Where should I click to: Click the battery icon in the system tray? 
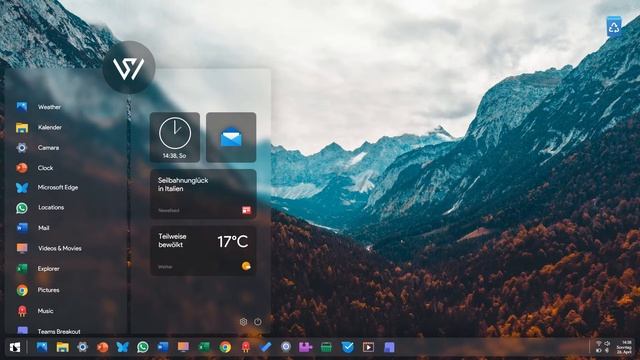tap(599, 350)
